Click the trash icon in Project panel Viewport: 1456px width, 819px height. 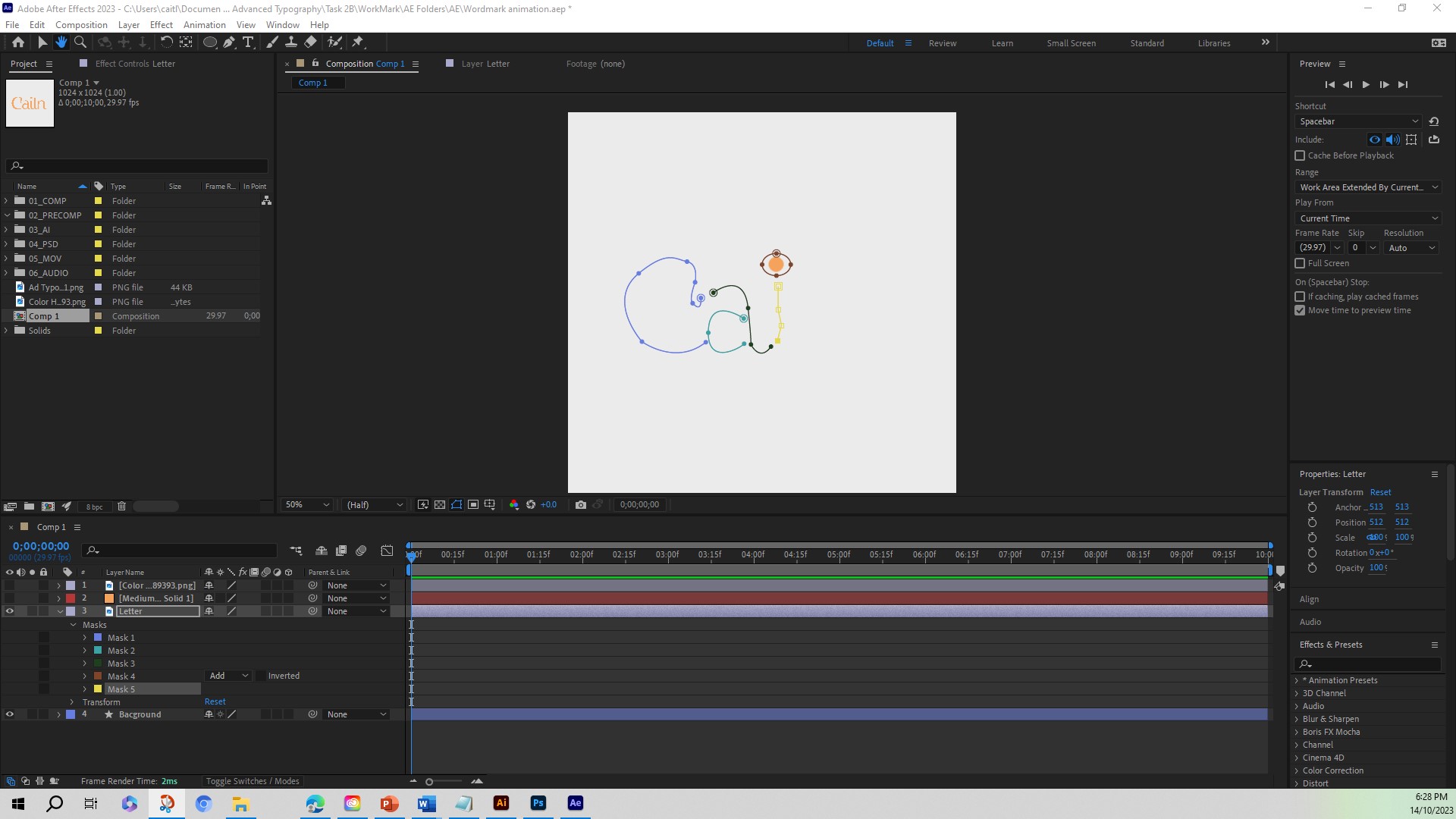coord(121,506)
